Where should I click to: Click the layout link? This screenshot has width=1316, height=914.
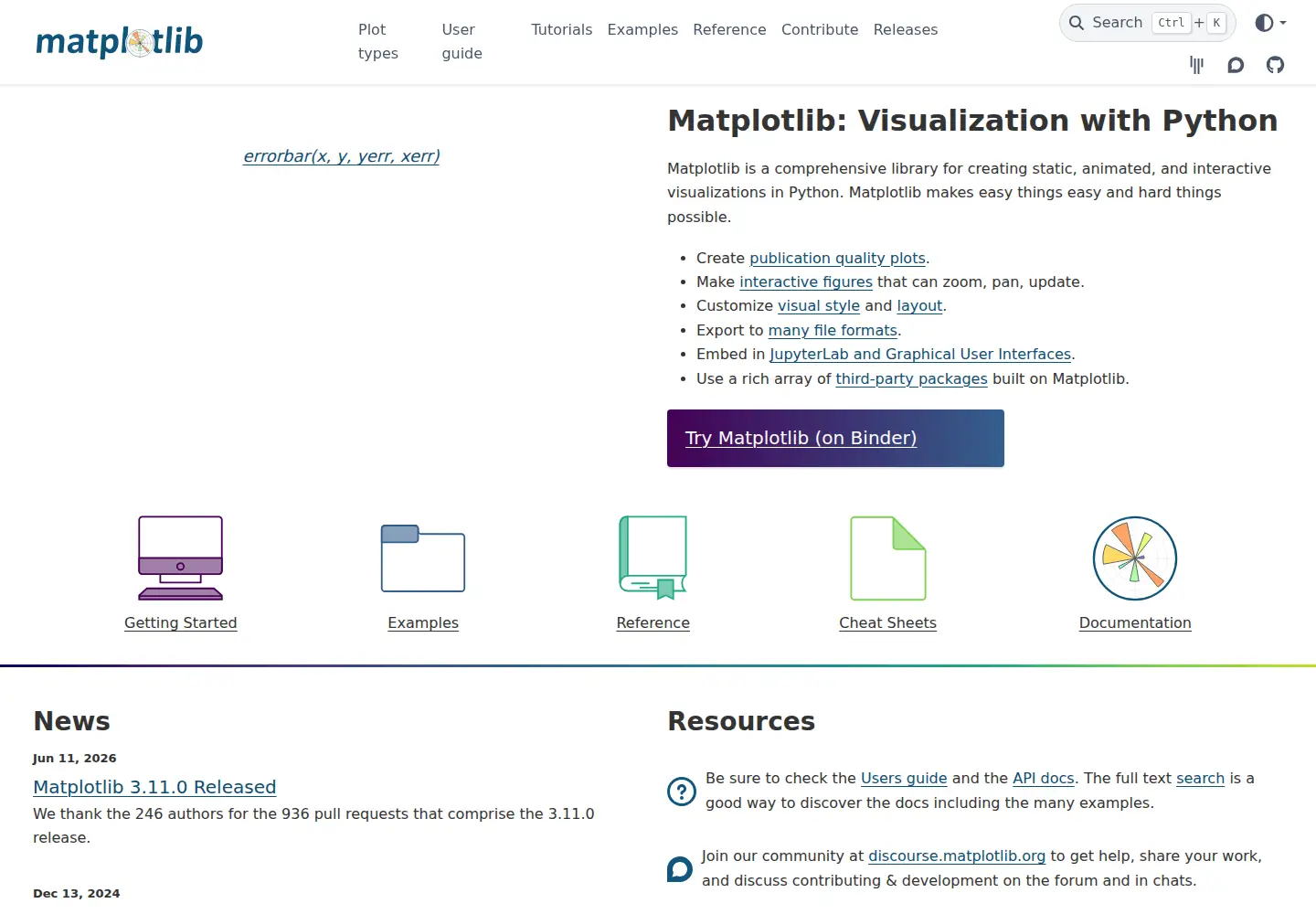pyautogui.click(x=919, y=306)
